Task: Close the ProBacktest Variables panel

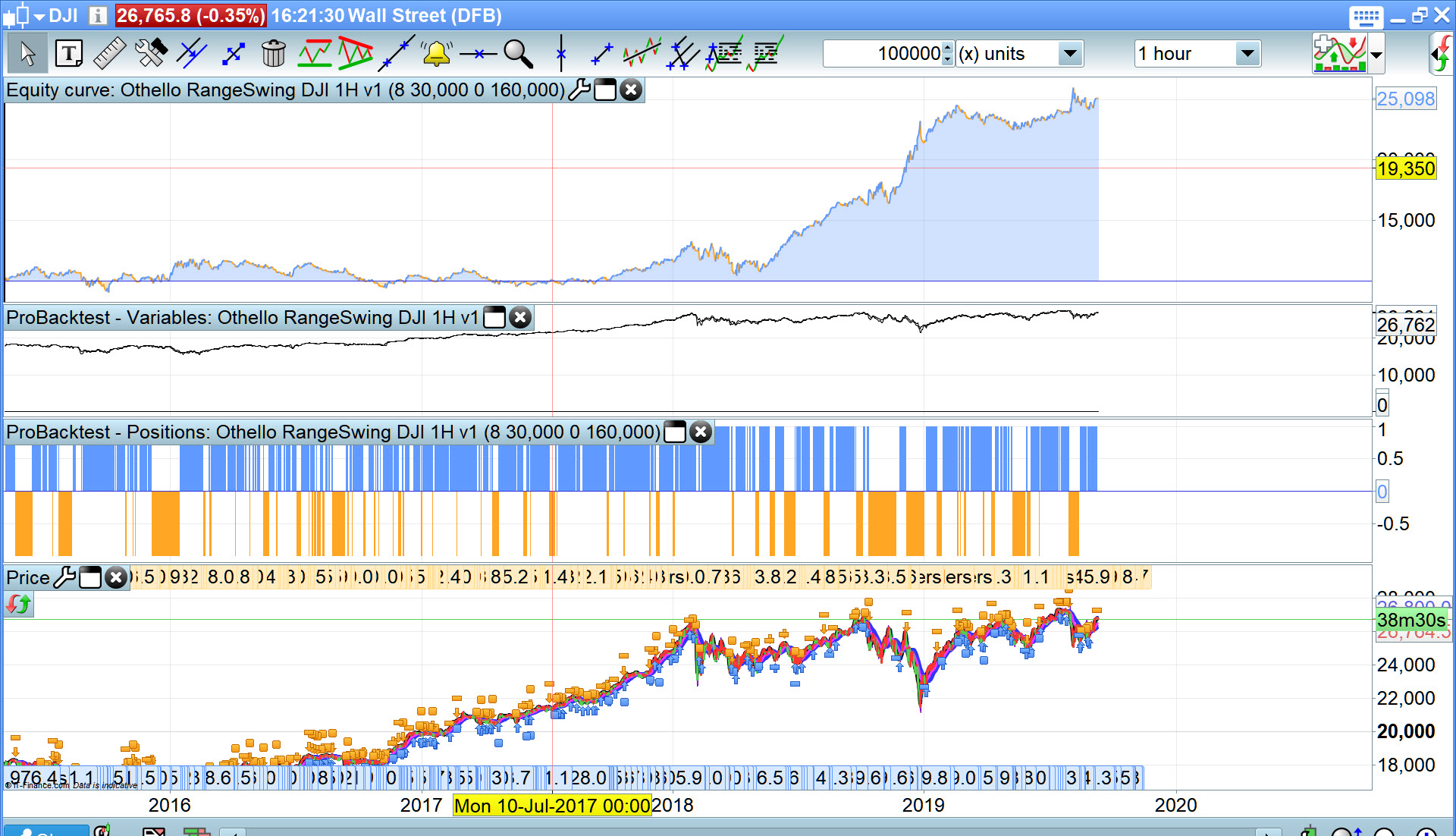Action: click(x=520, y=318)
